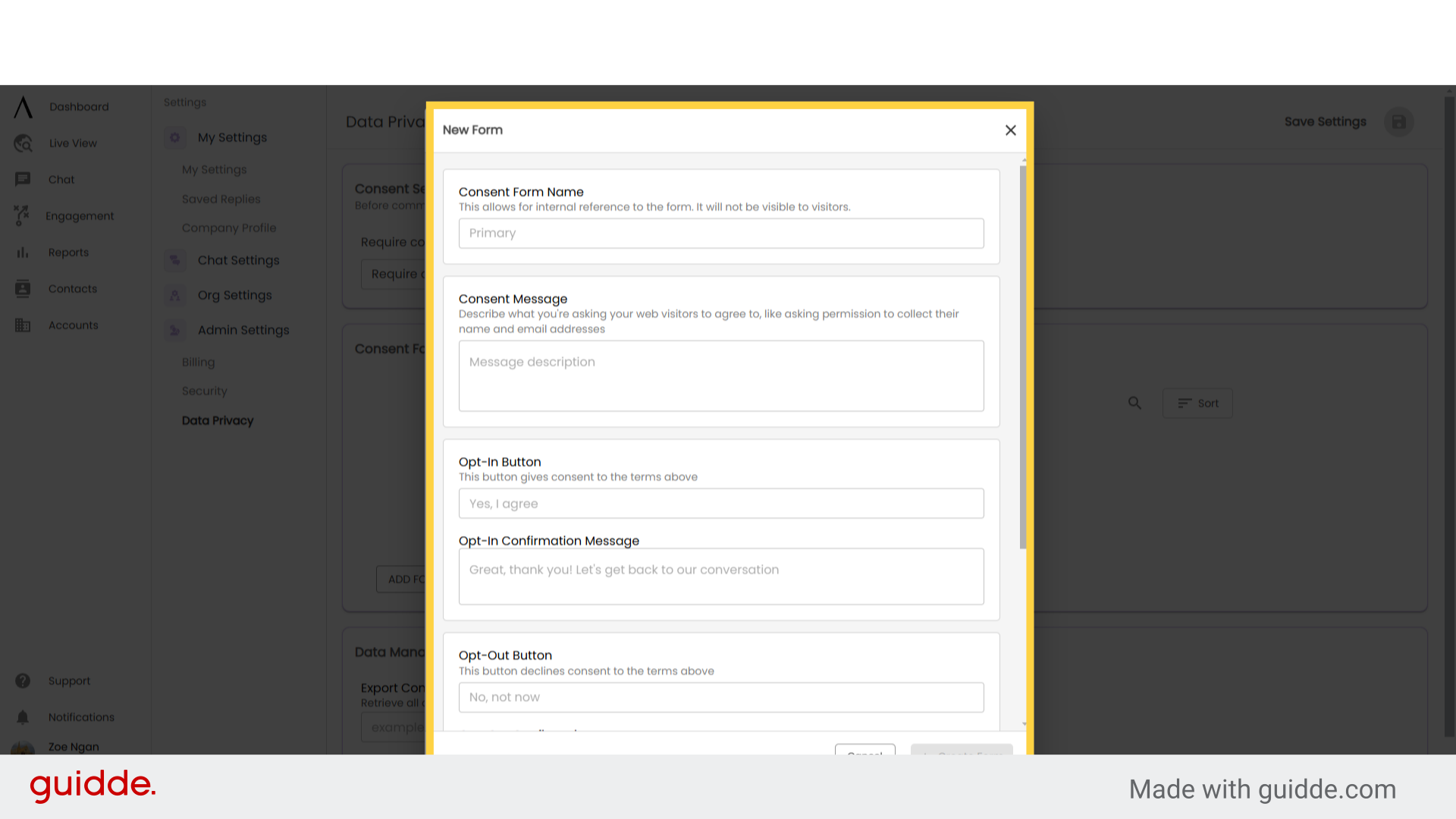Open Data Privacy settings item

218,421
